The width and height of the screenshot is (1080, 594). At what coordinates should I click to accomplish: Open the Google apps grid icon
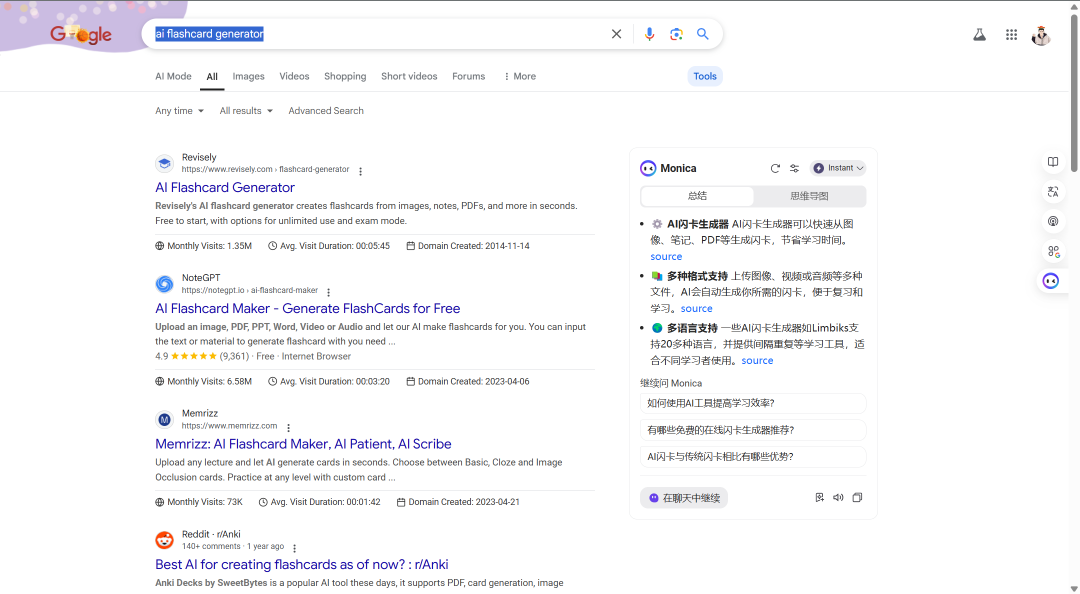coord(1011,34)
